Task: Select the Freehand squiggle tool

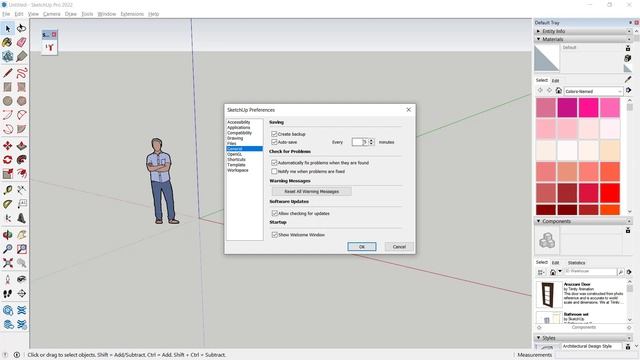Action: coord(21,73)
